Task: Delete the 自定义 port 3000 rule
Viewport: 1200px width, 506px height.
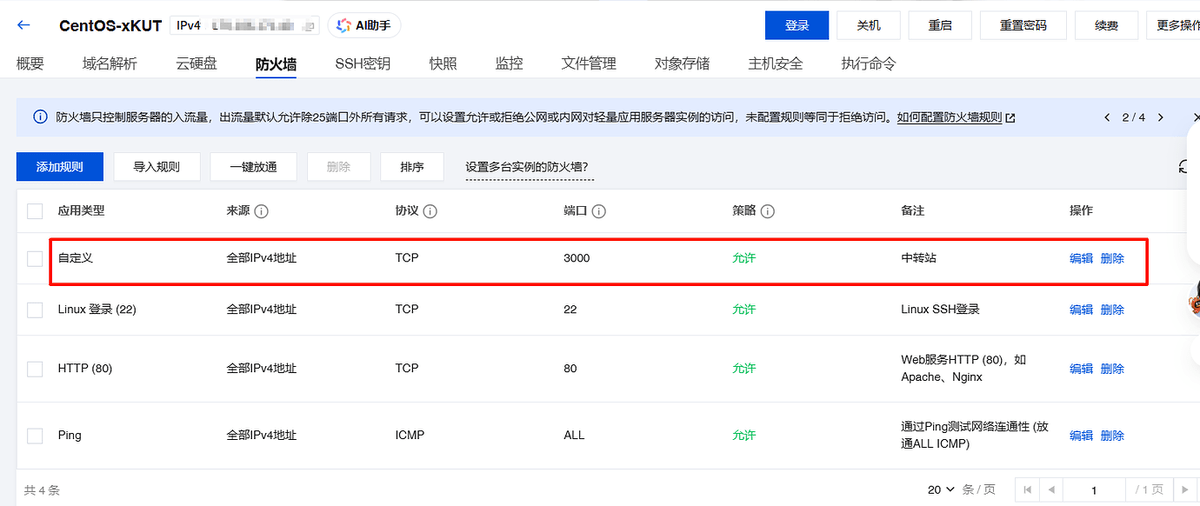Action: point(1112,258)
